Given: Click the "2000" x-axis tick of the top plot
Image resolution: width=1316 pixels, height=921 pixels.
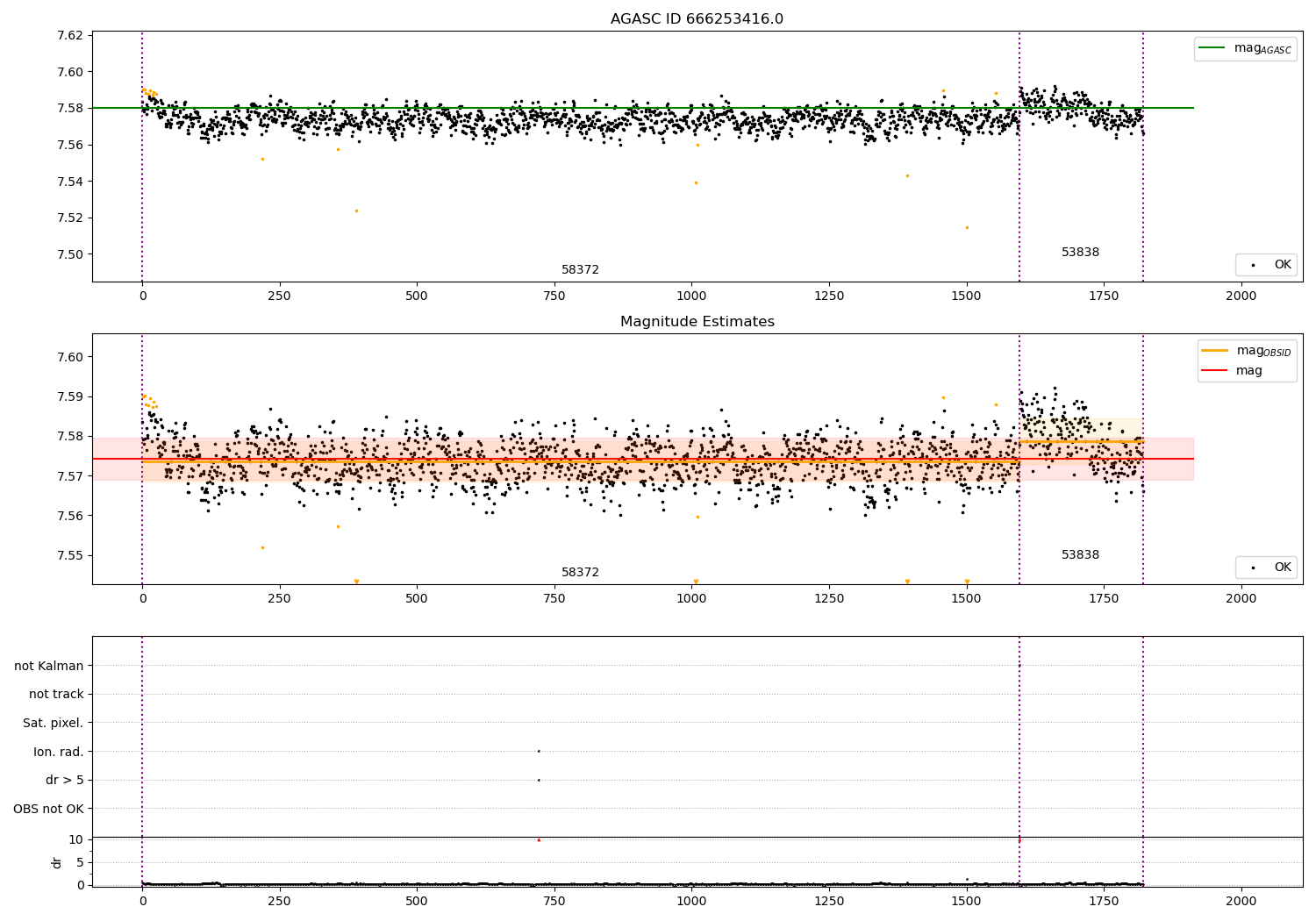Looking at the screenshot, I should pyautogui.click(x=1241, y=296).
